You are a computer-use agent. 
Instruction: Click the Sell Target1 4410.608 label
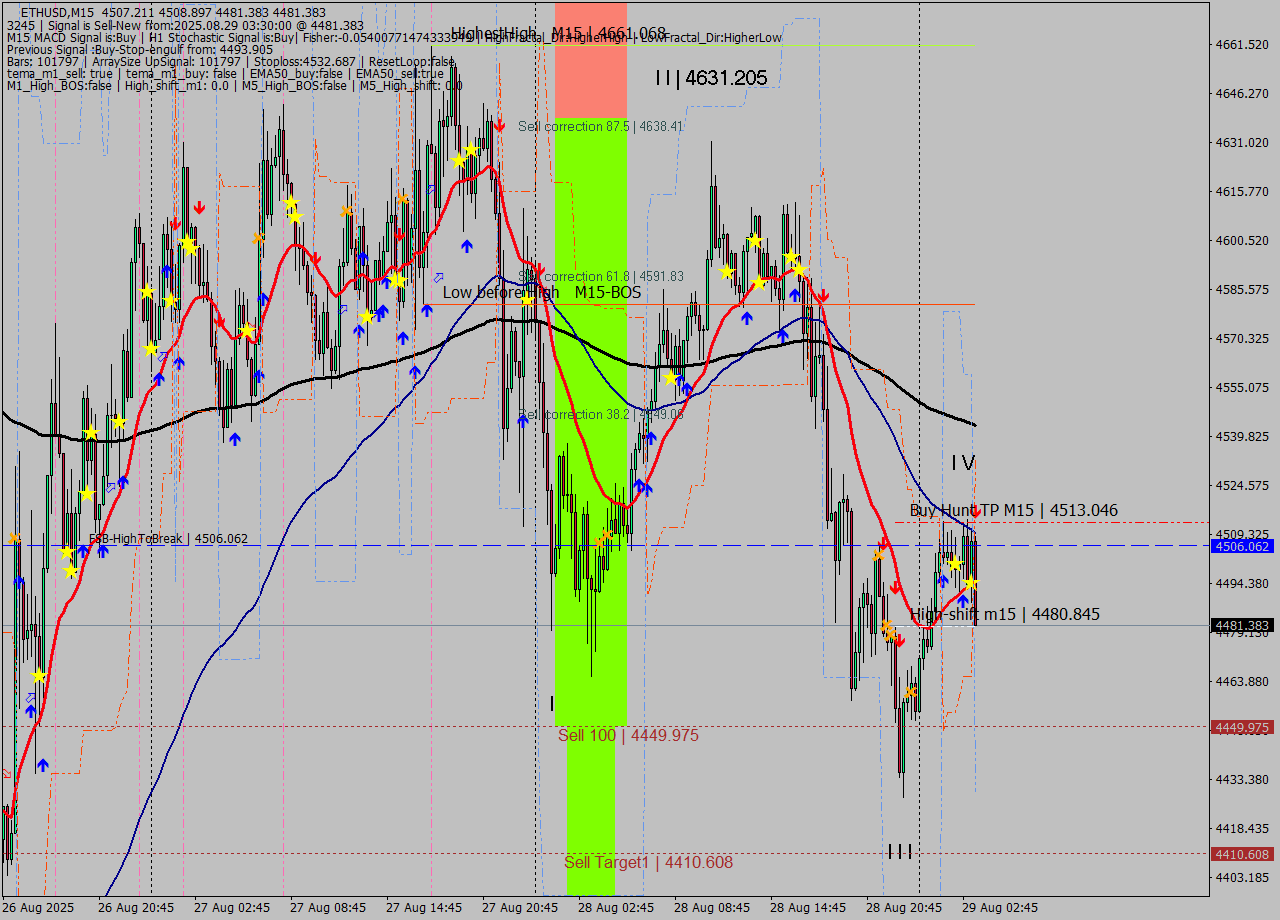tap(648, 862)
